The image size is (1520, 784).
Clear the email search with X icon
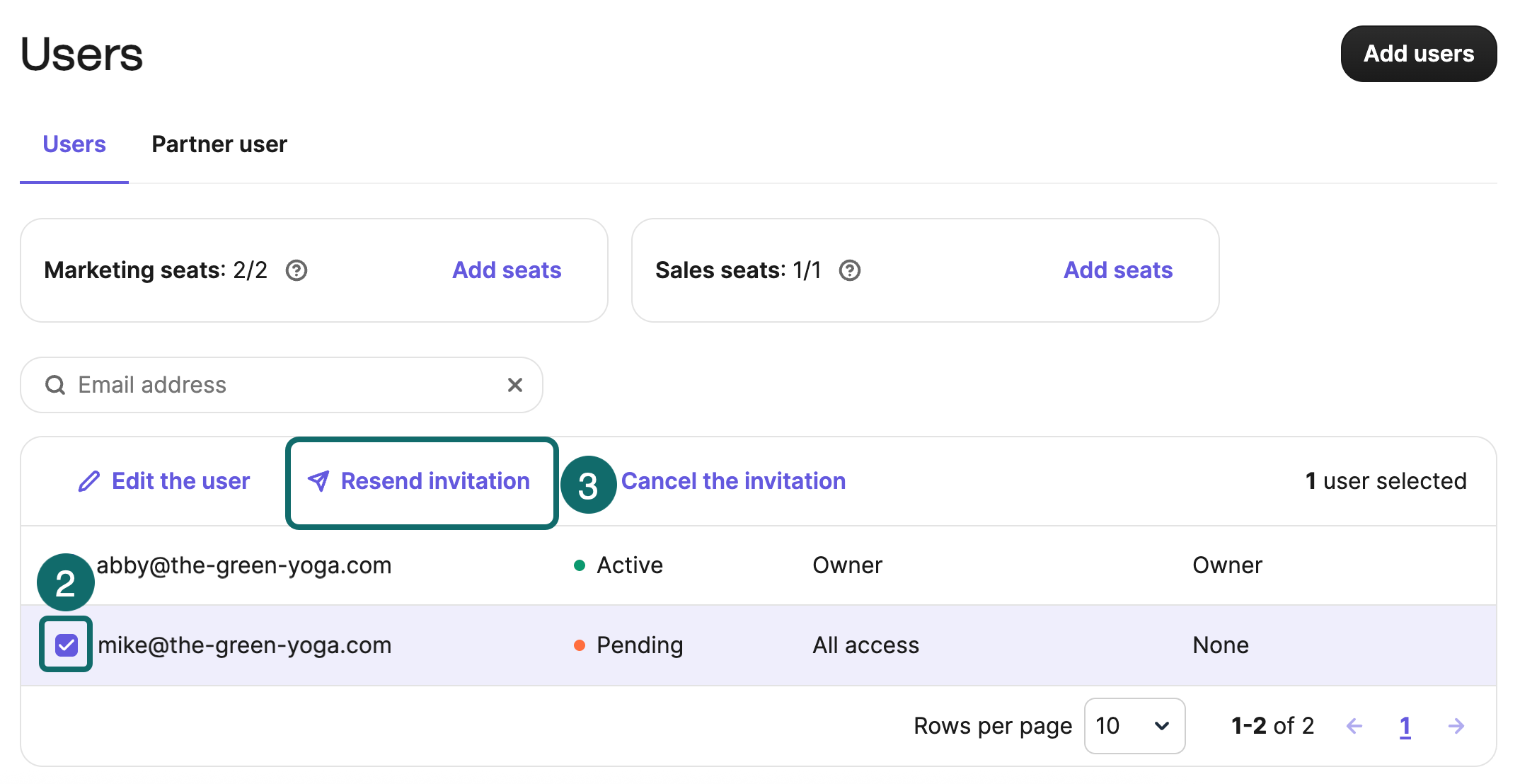click(x=515, y=385)
